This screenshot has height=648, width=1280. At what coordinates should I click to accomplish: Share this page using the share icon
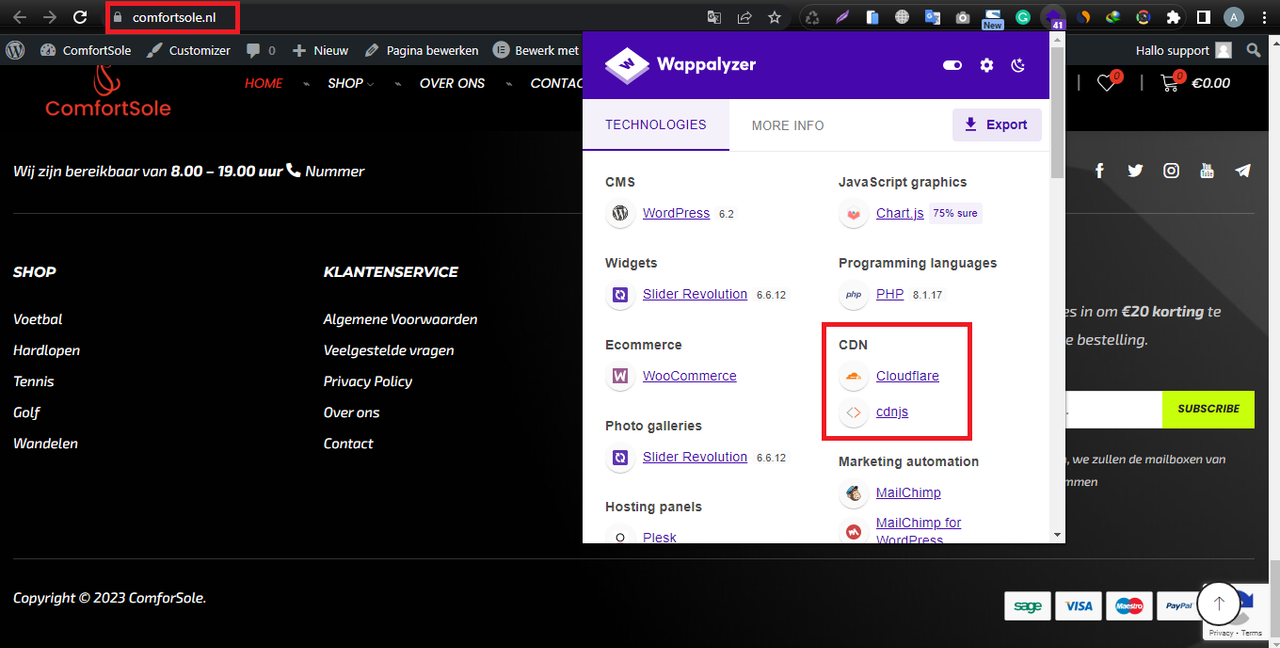pos(744,17)
